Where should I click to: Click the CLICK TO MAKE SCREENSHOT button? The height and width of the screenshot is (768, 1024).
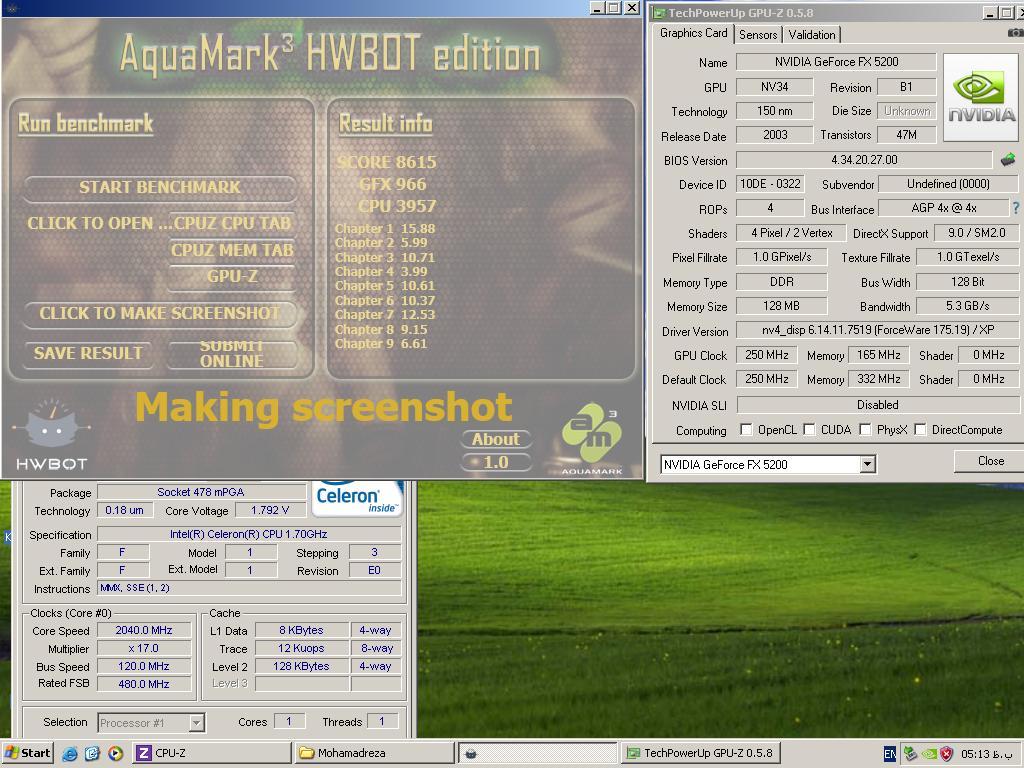coord(160,313)
